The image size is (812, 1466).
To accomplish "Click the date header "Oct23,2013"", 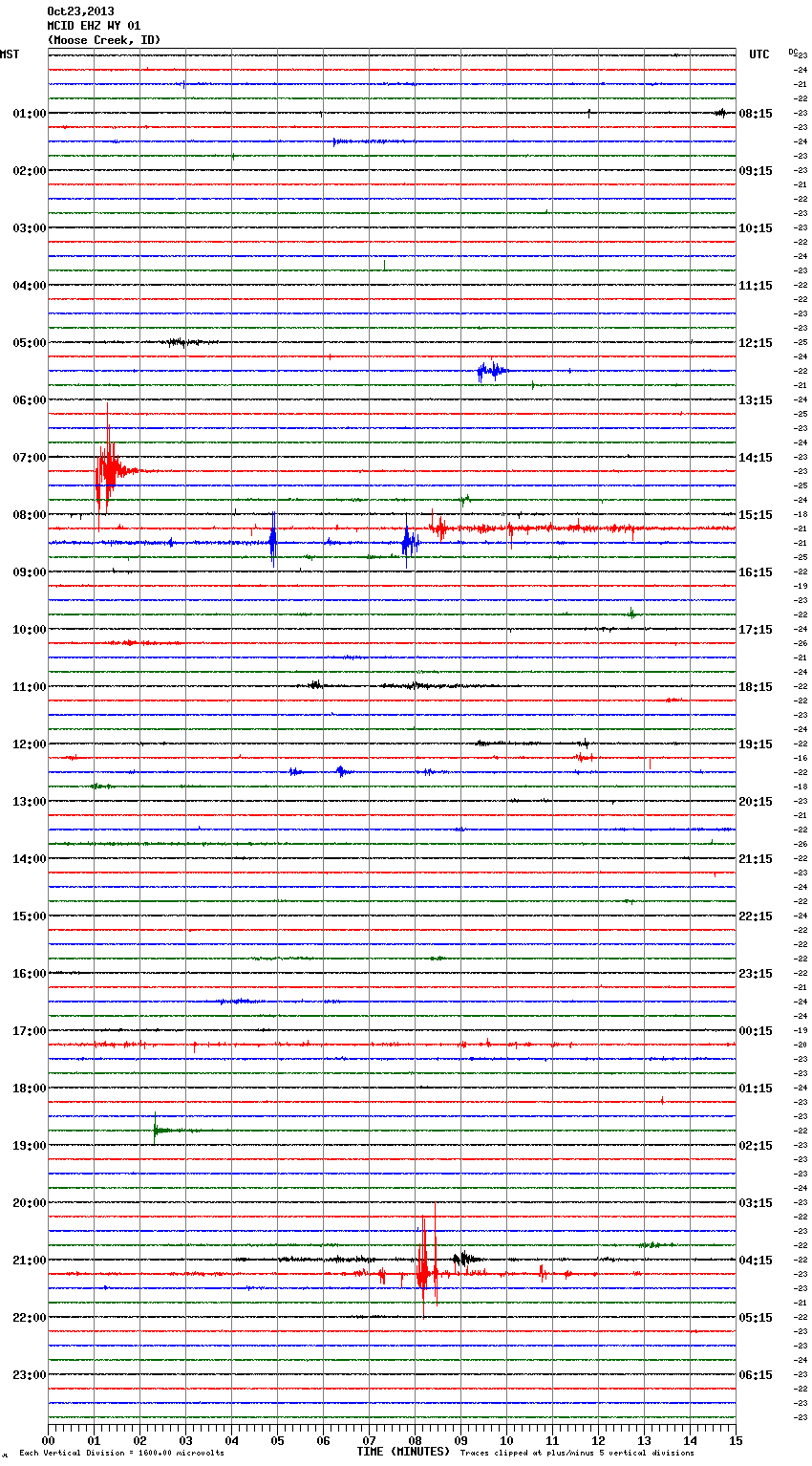I will click(80, 11).
